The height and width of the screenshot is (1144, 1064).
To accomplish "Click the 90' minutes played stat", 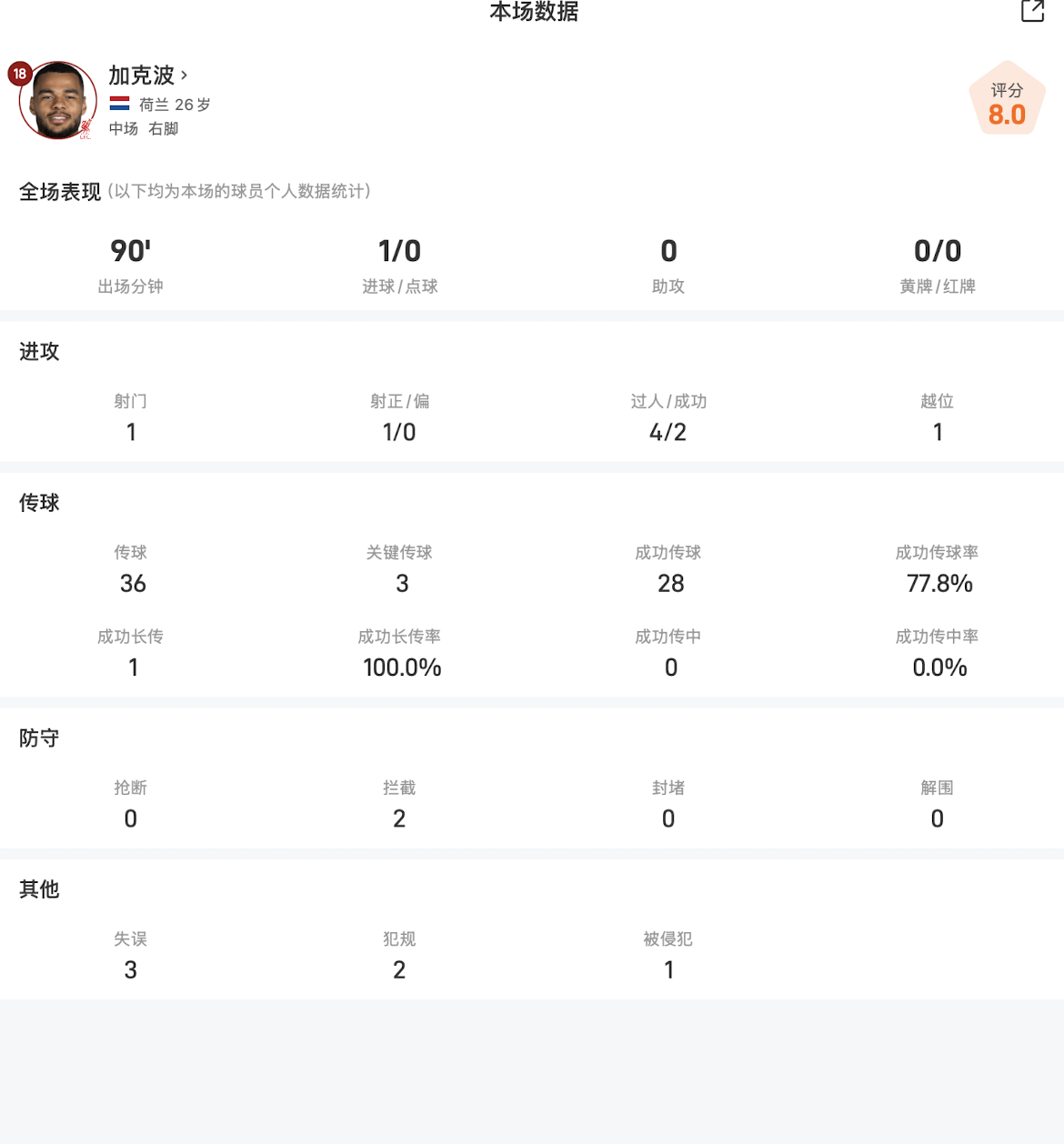I will pyautogui.click(x=131, y=251).
